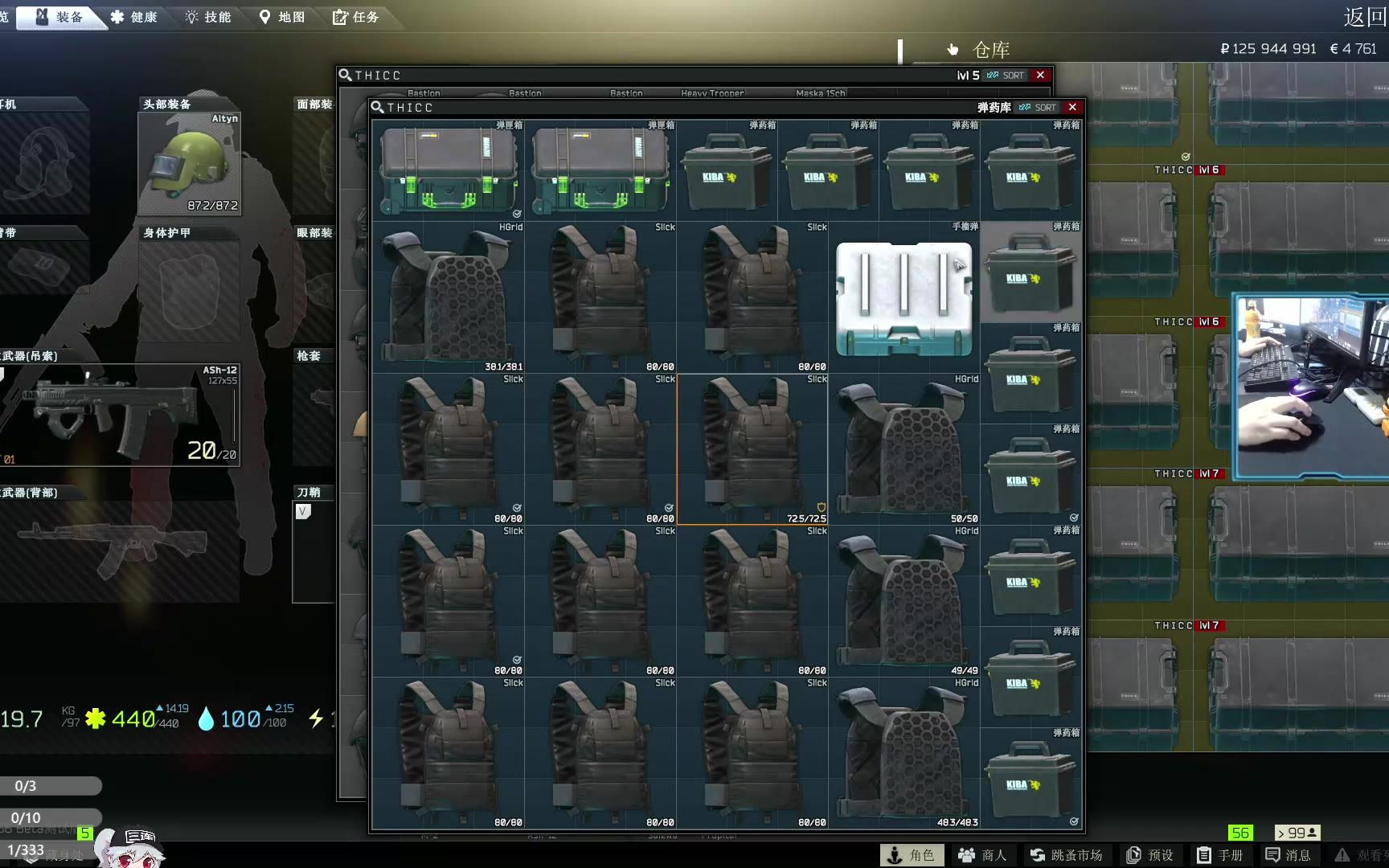Select the HGrid armor with 50/50 durability
The height and width of the screenshot is (868, 1389).
click(x=904, y=449)
